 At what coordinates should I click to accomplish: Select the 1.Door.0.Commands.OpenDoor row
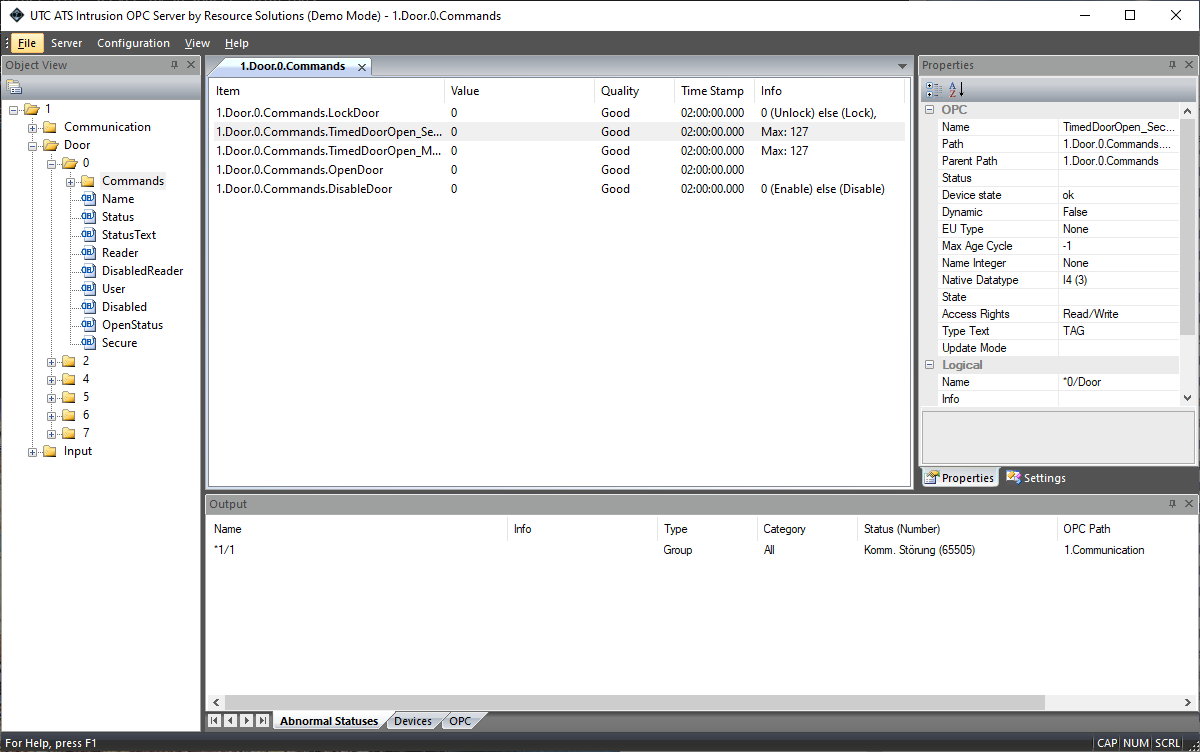[557, 170]
